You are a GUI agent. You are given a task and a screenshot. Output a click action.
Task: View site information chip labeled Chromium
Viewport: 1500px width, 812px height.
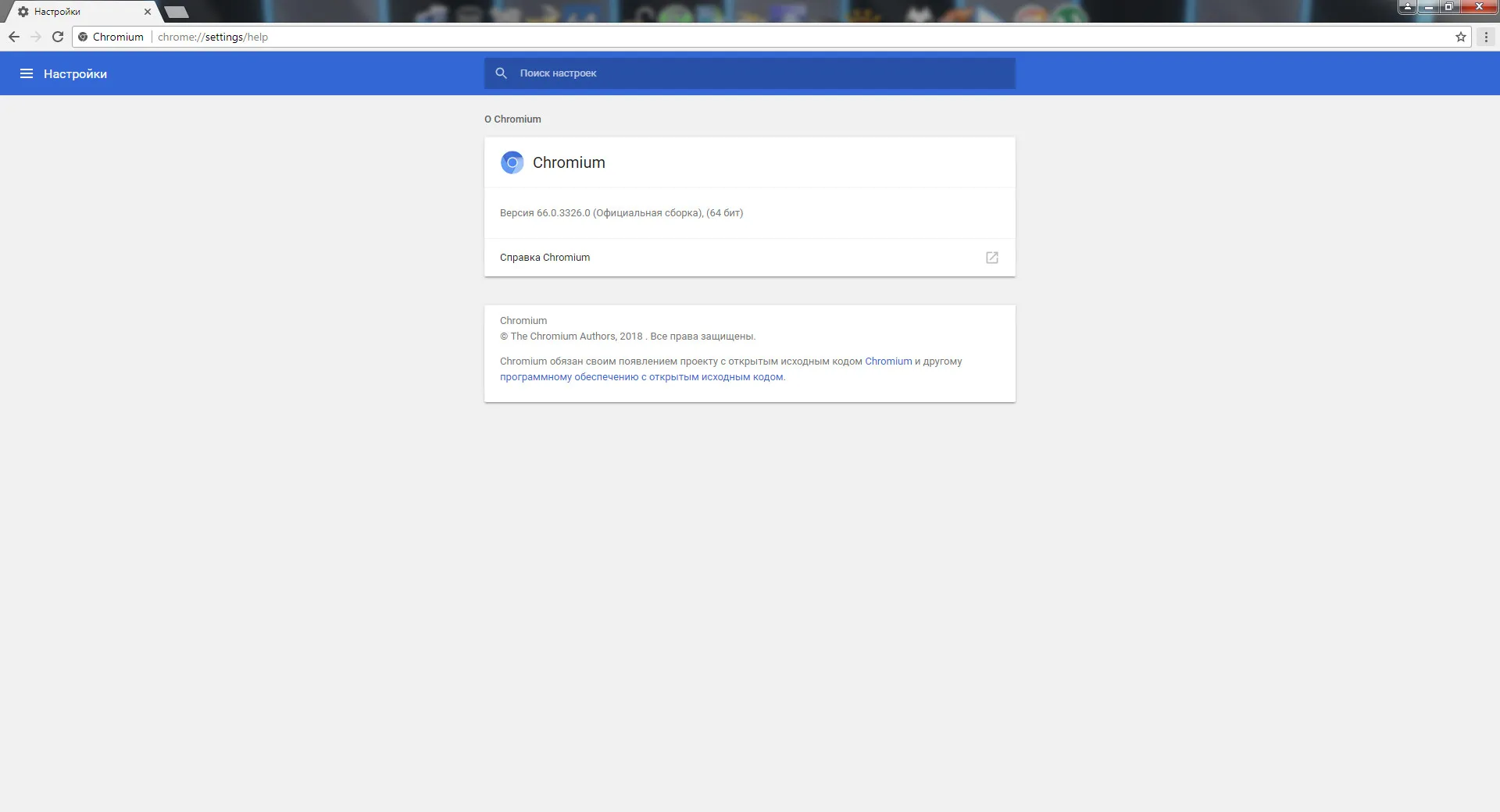click(111, 37)
